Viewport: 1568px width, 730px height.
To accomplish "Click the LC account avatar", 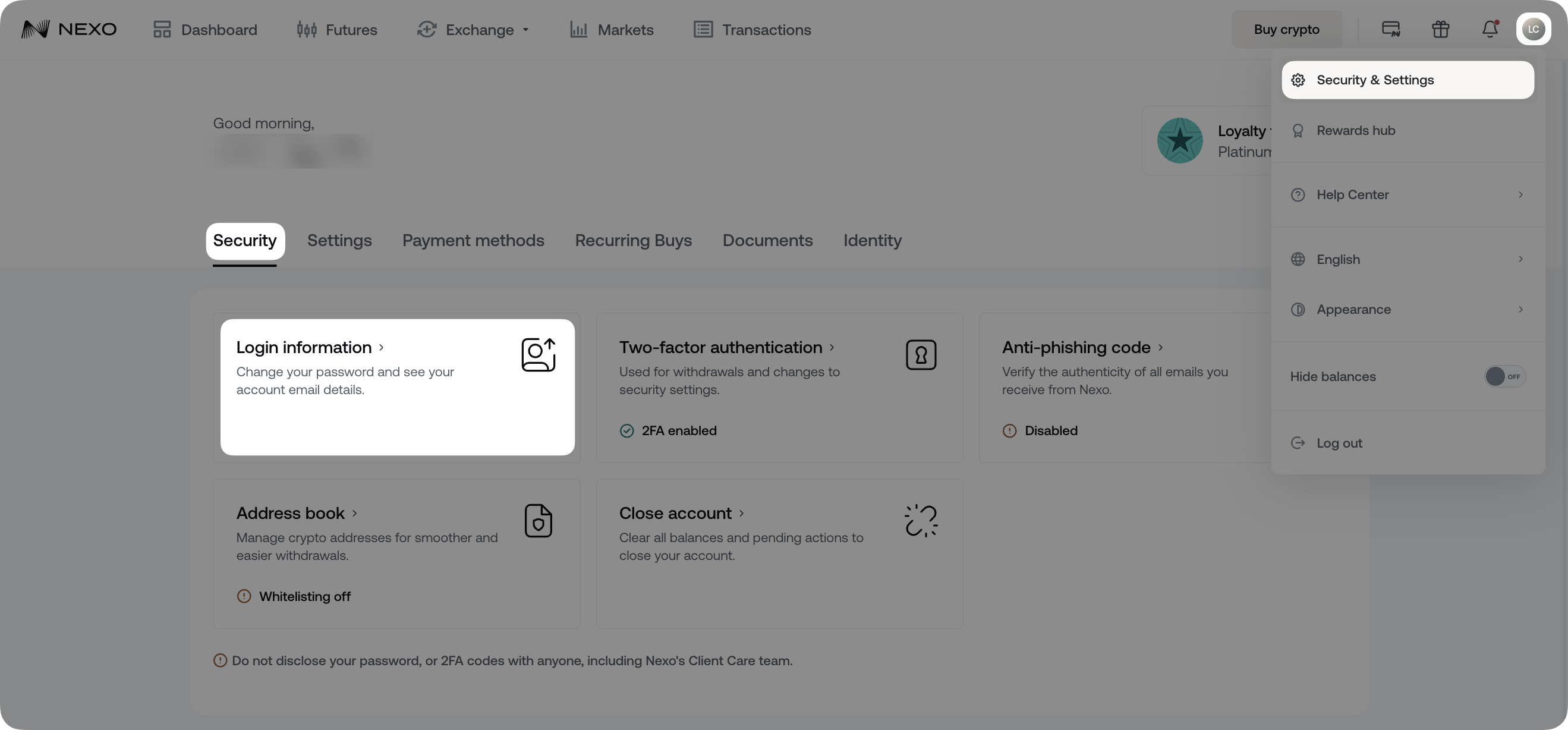I will [x=1534, y=29].
